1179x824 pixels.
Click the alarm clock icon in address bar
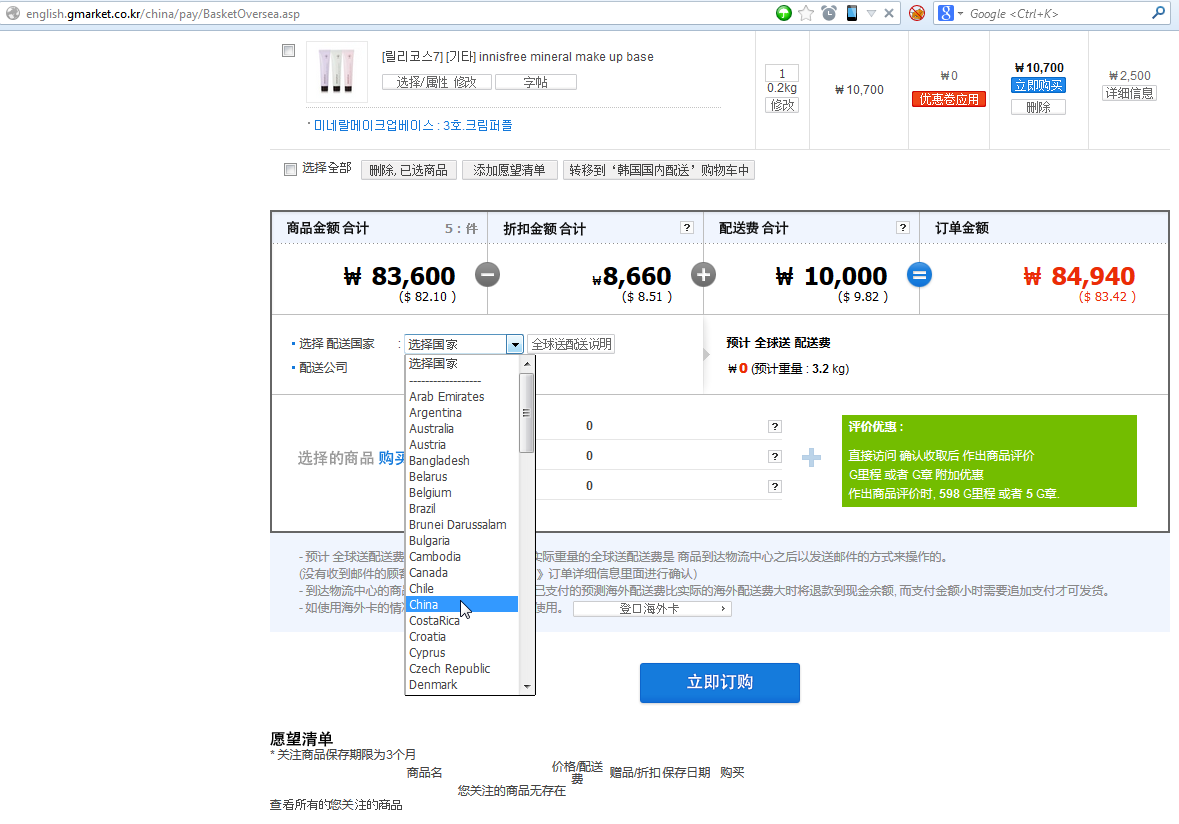tap(829, 13)
